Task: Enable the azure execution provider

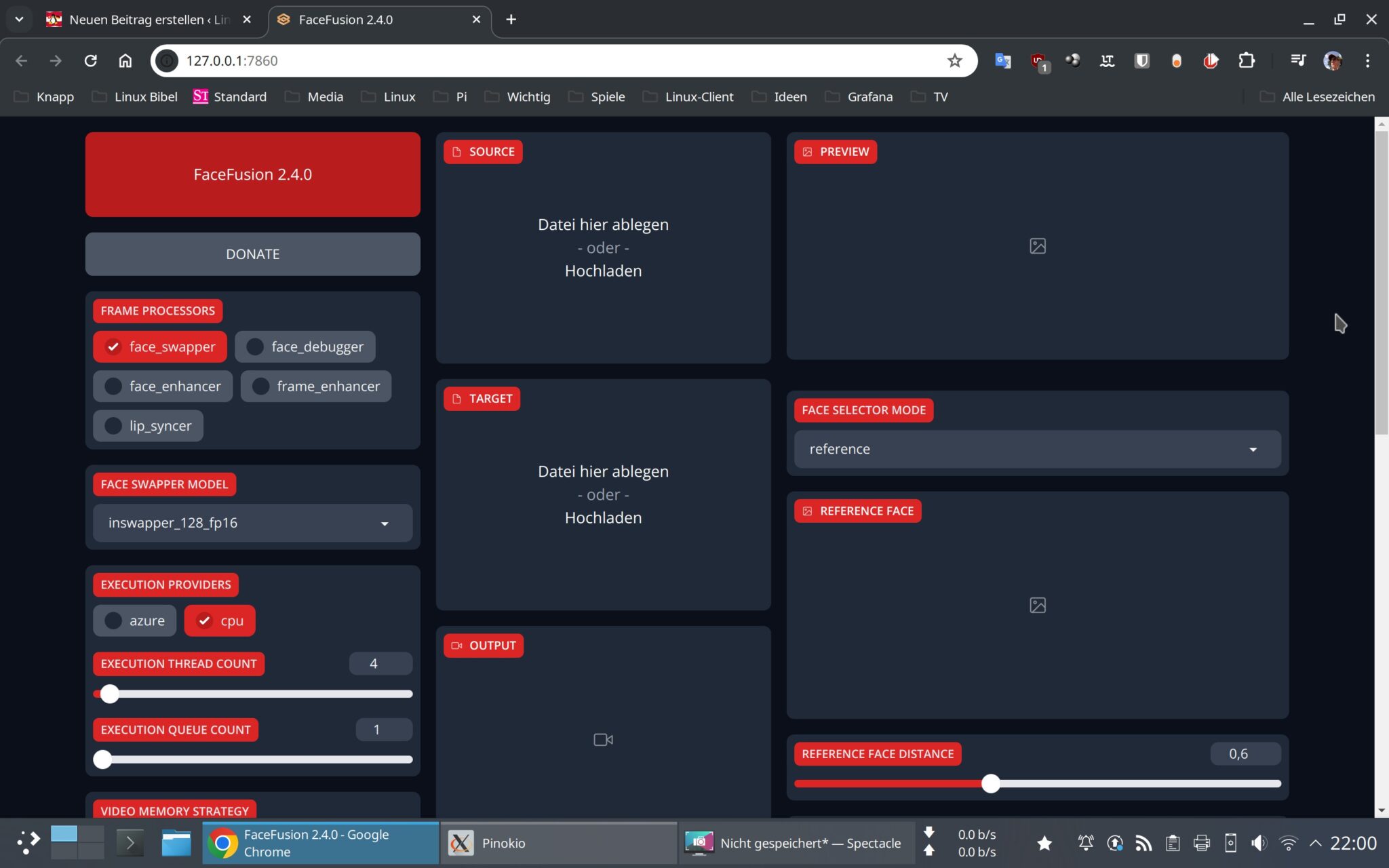Action: coord(134,620)
